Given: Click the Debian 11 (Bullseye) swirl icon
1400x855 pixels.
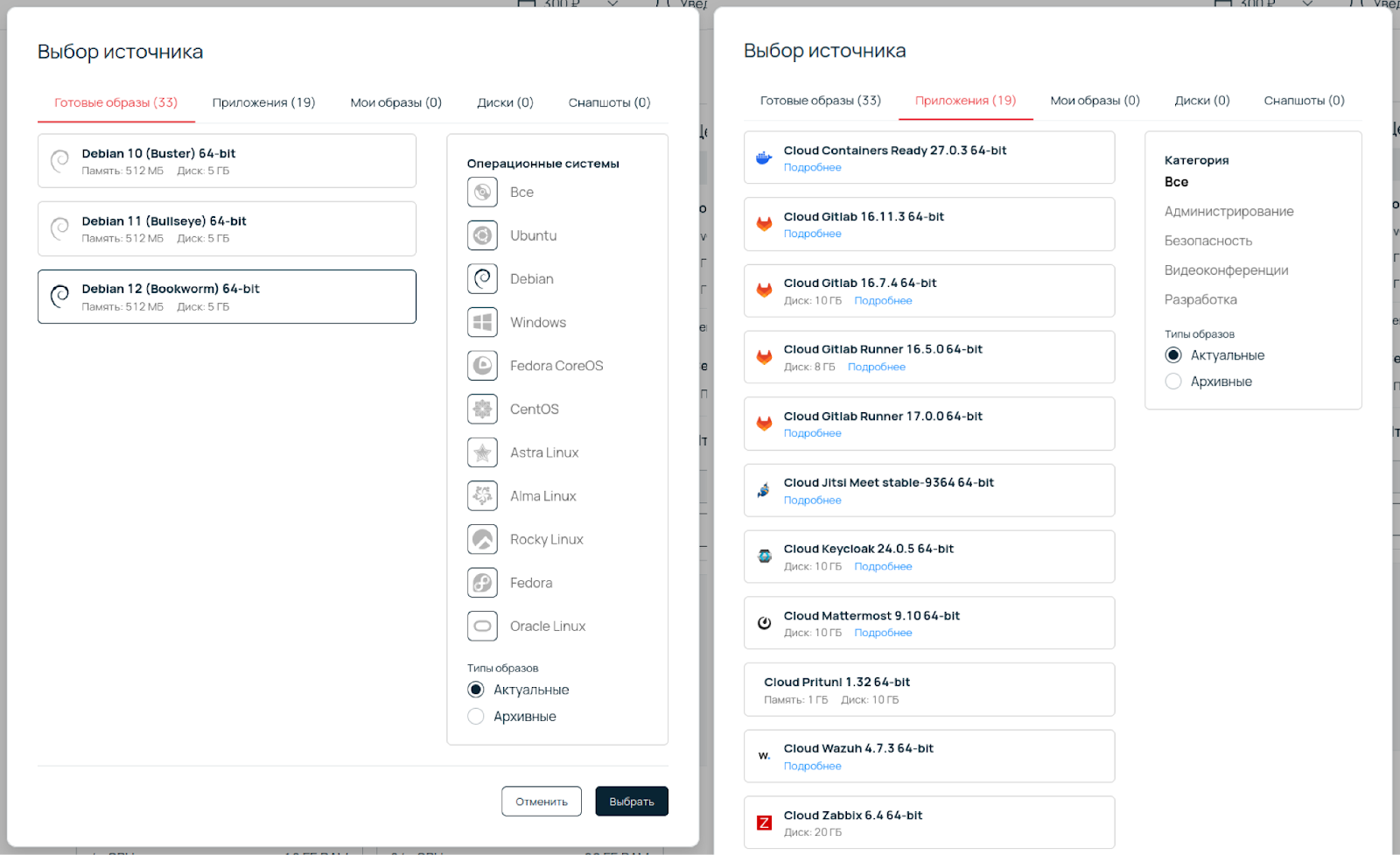Looking at the screenshot, I should pyautogui.click(x=59, y=228).
